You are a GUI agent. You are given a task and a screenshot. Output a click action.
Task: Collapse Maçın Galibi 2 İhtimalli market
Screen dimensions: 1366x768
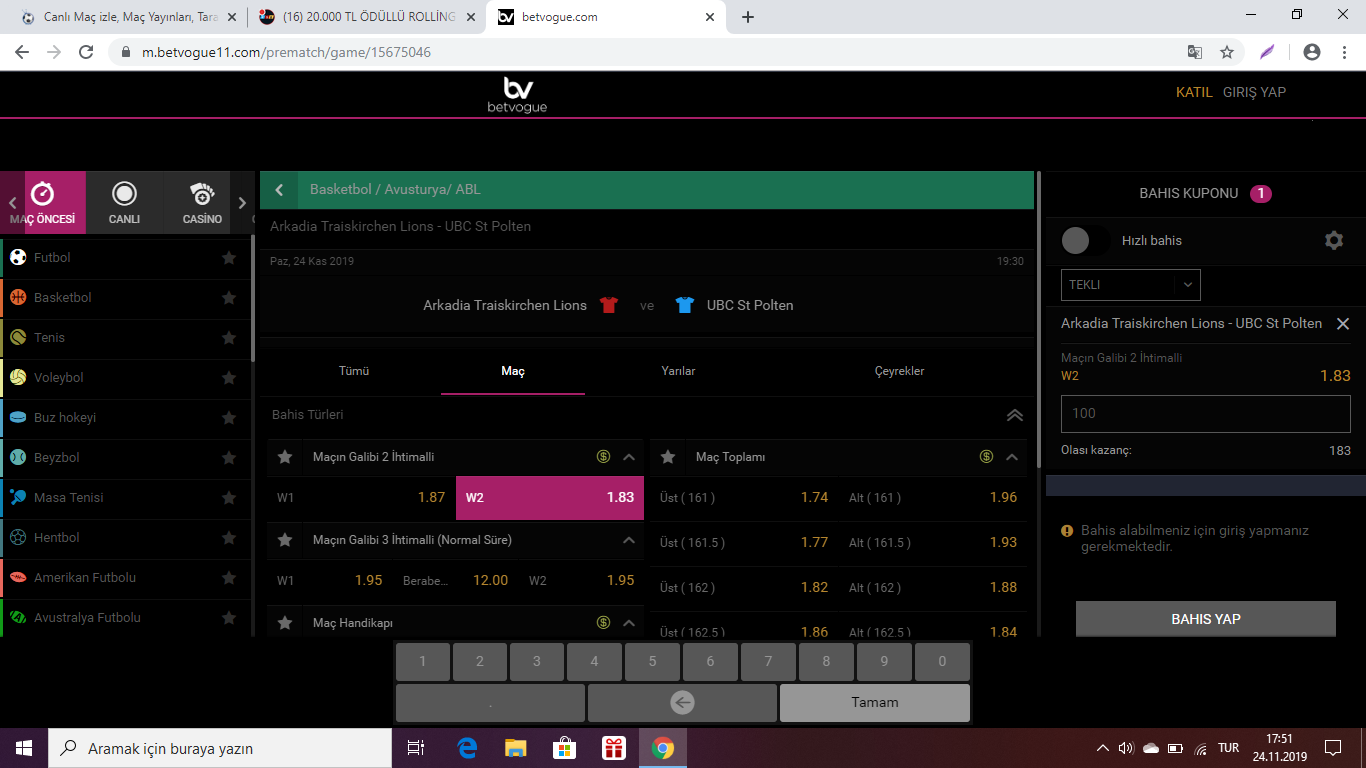tap(629, 457)
